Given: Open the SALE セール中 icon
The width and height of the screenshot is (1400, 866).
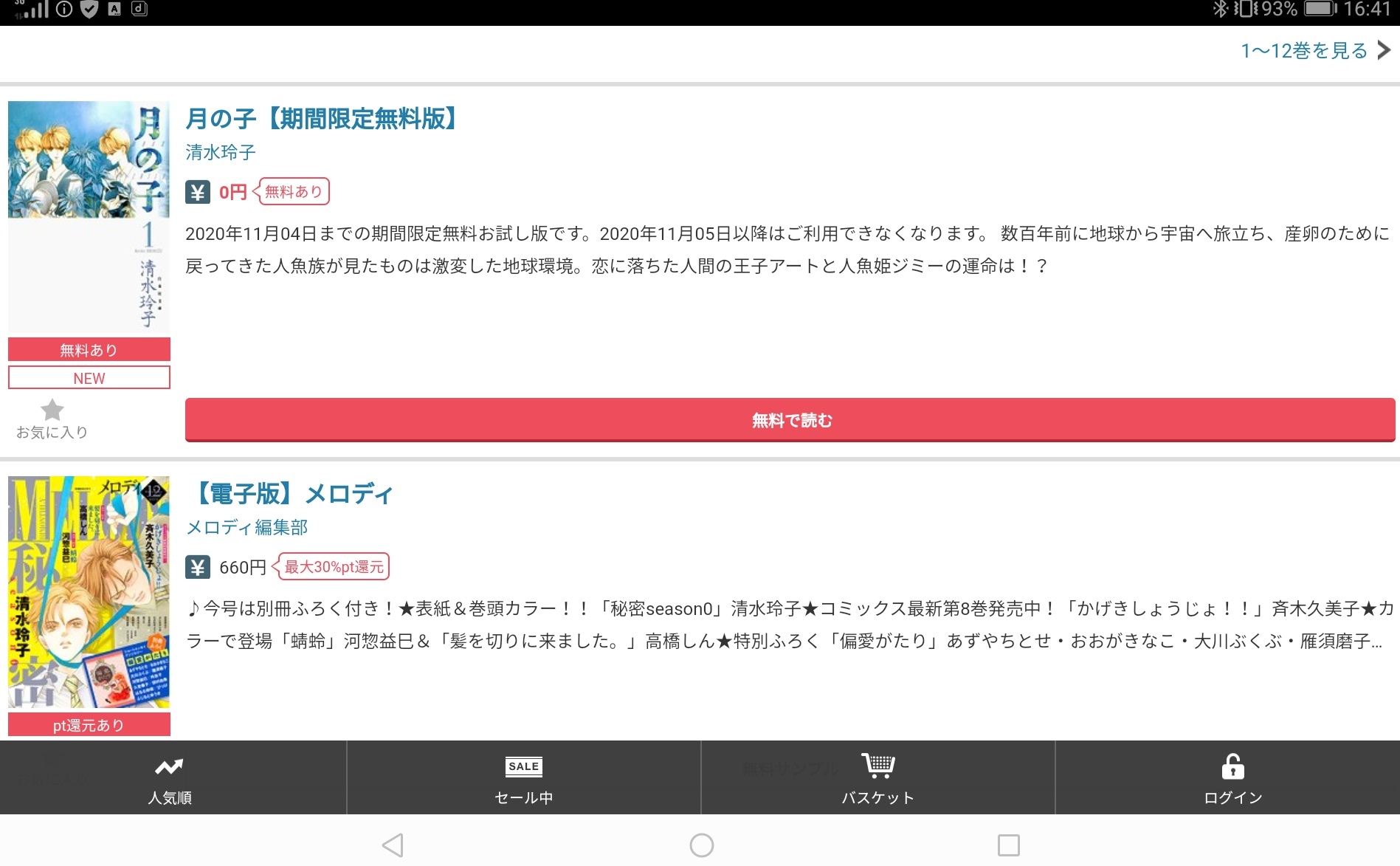Looking at the screenshot, I should tap(523, 766).
